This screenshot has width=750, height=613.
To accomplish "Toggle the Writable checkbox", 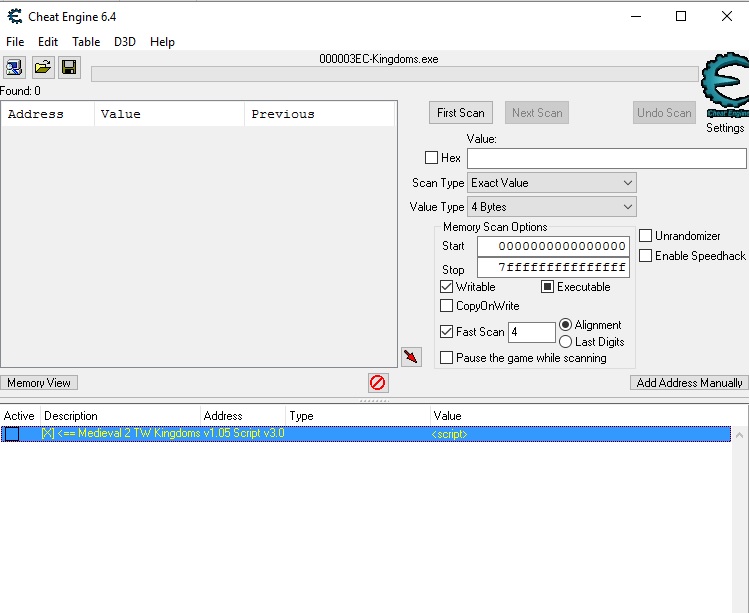I will 446,286.
